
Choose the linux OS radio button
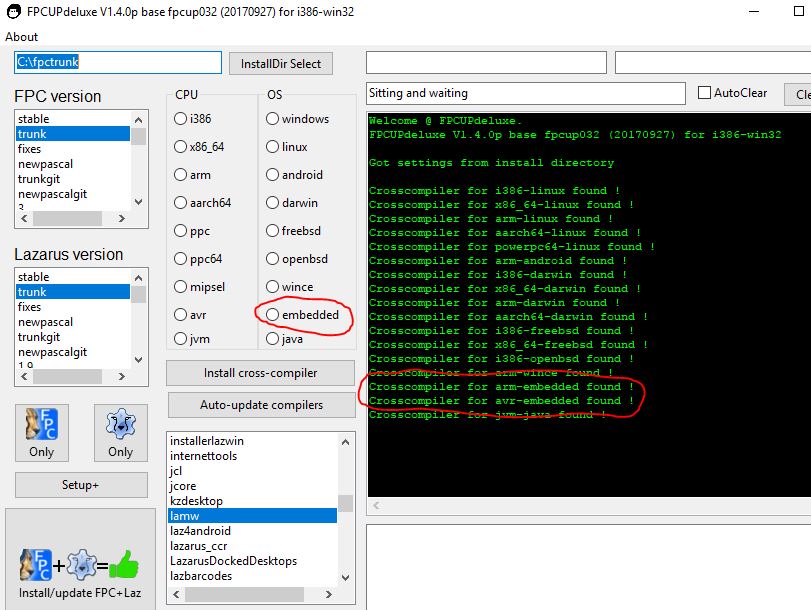click(x=272, y=146)
